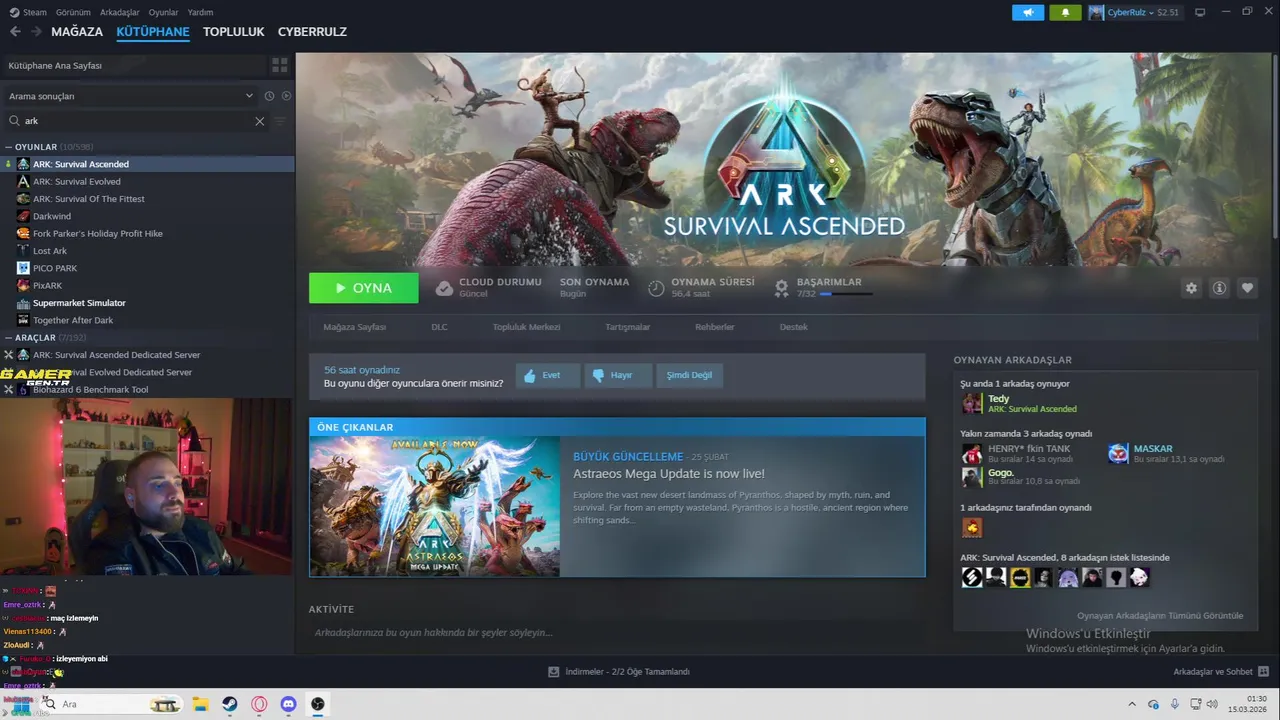Sort library by recent activity clock icon
1280x720 pixels.
click(x=269, y=96)
